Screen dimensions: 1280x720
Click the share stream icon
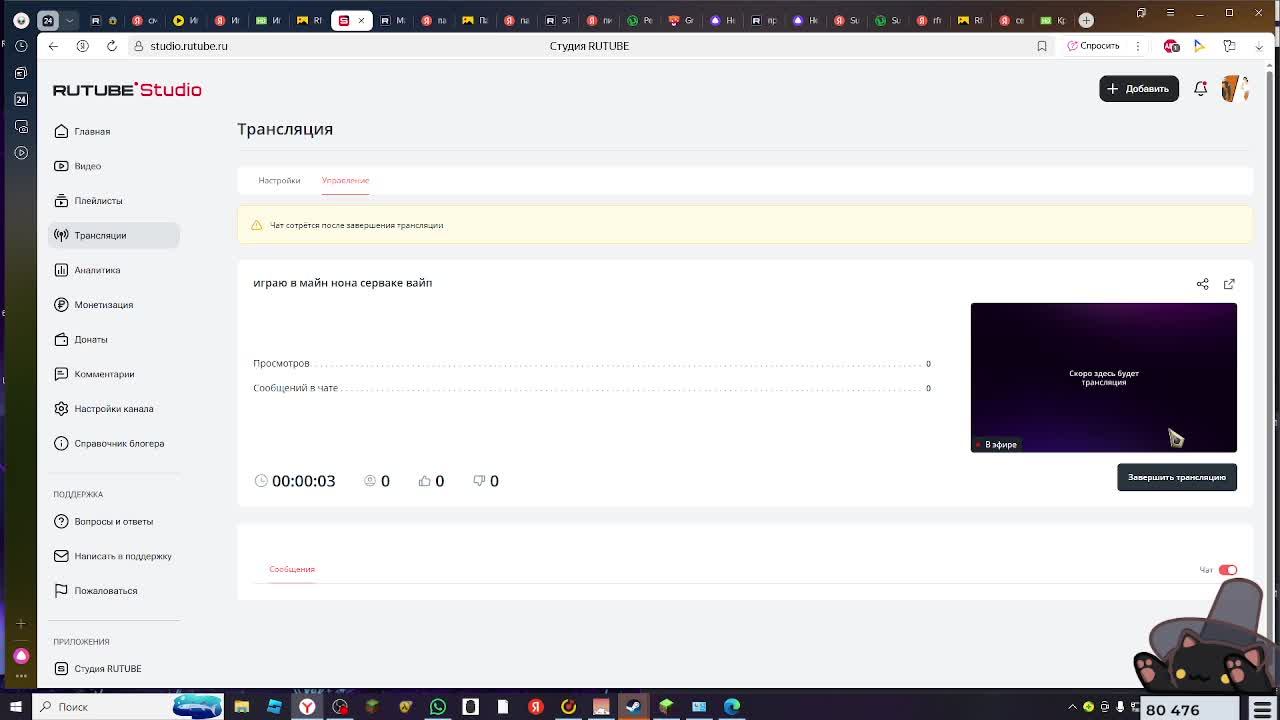point(1203,284)
